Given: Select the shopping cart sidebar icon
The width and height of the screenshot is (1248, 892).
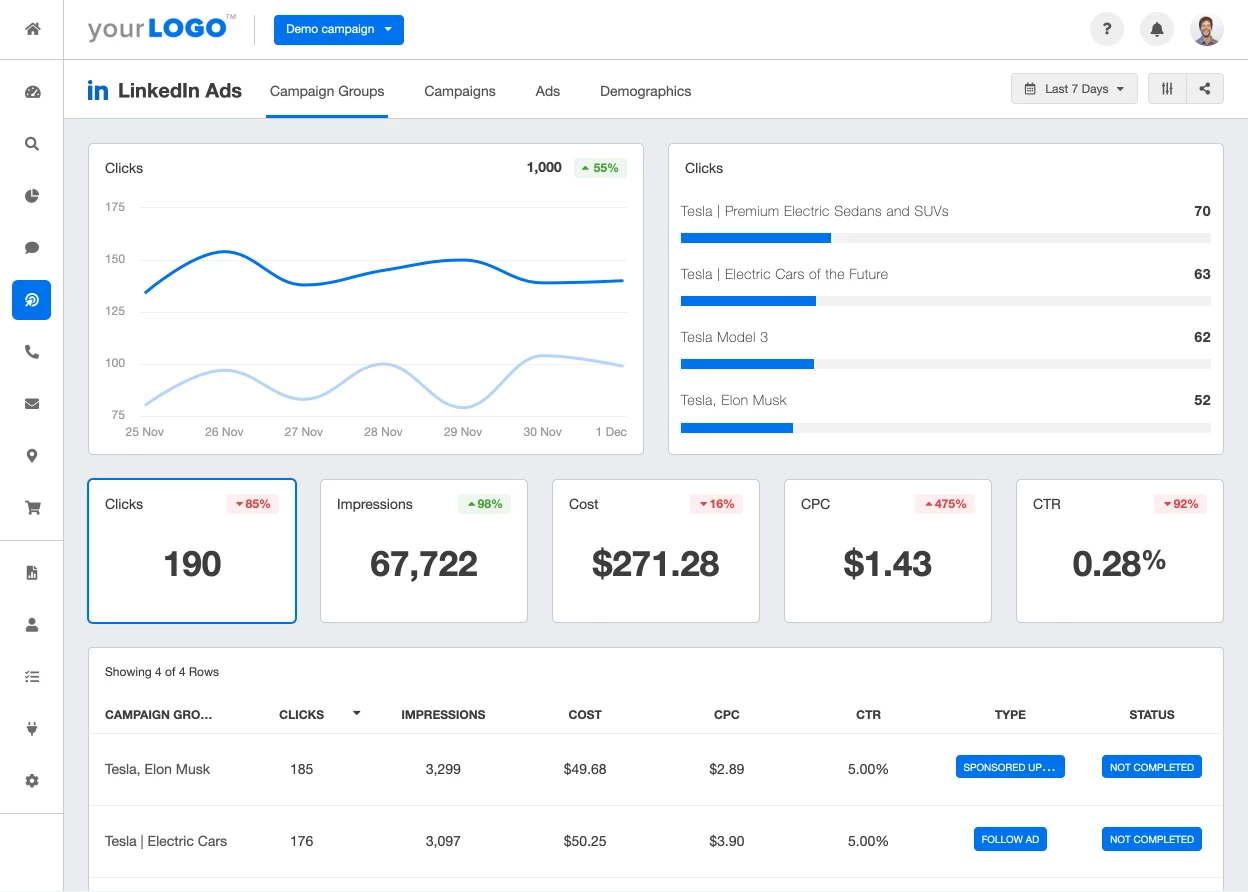Looking at the screenshot, I should (x=31, y=507).
